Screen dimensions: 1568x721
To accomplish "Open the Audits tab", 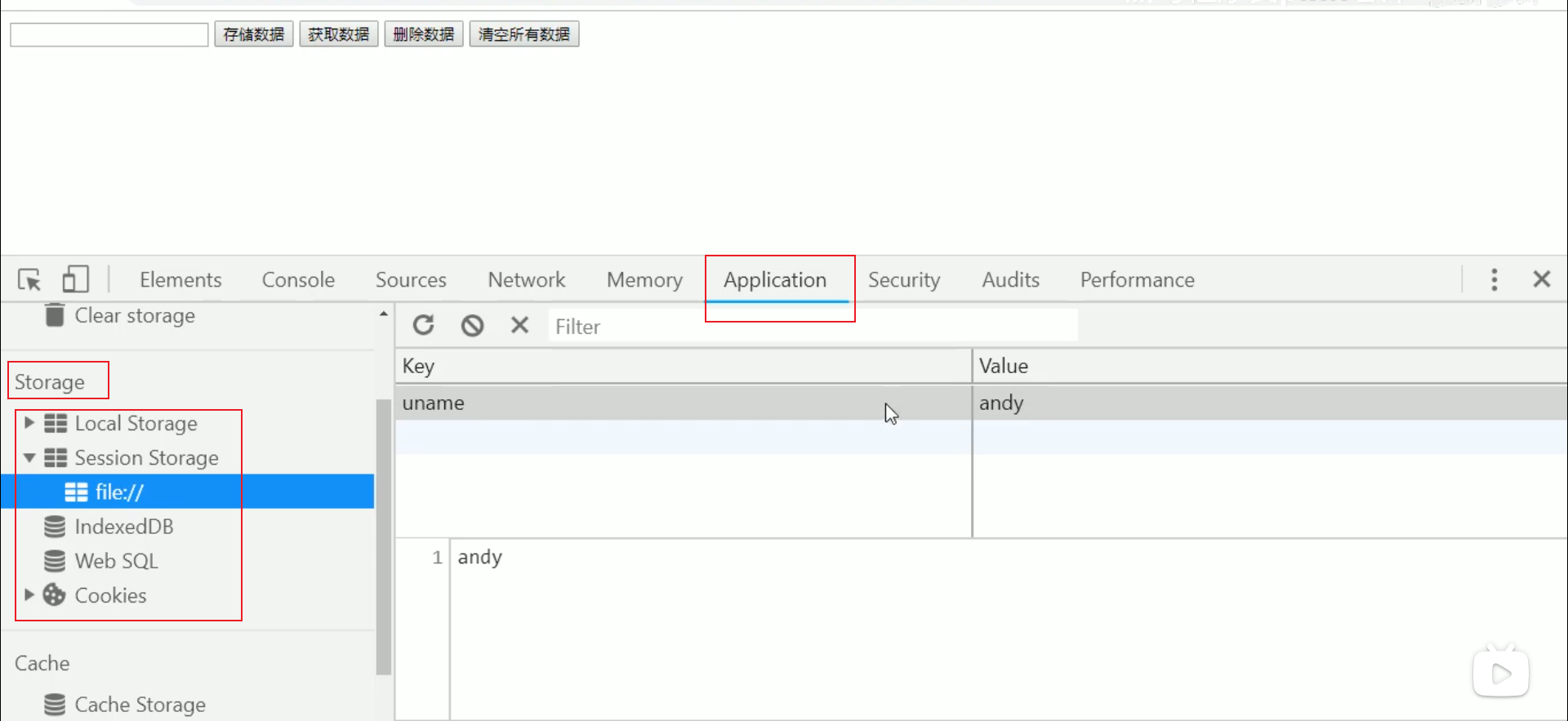I will pyautogui.click(x=1010, y=280).
